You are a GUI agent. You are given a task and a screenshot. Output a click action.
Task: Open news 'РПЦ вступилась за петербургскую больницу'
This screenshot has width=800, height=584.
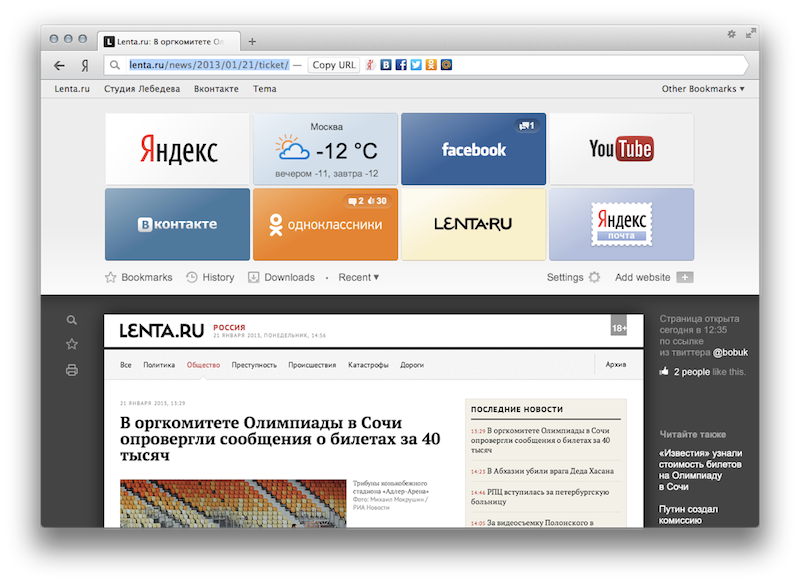[x=540, y=497]
